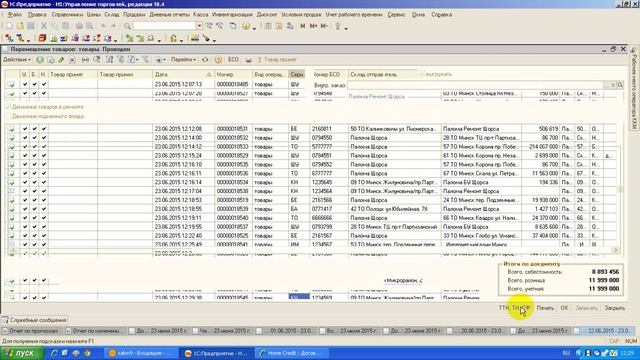
Task: Click the Undo arrow icon
Action: click(x=104, y=26)
